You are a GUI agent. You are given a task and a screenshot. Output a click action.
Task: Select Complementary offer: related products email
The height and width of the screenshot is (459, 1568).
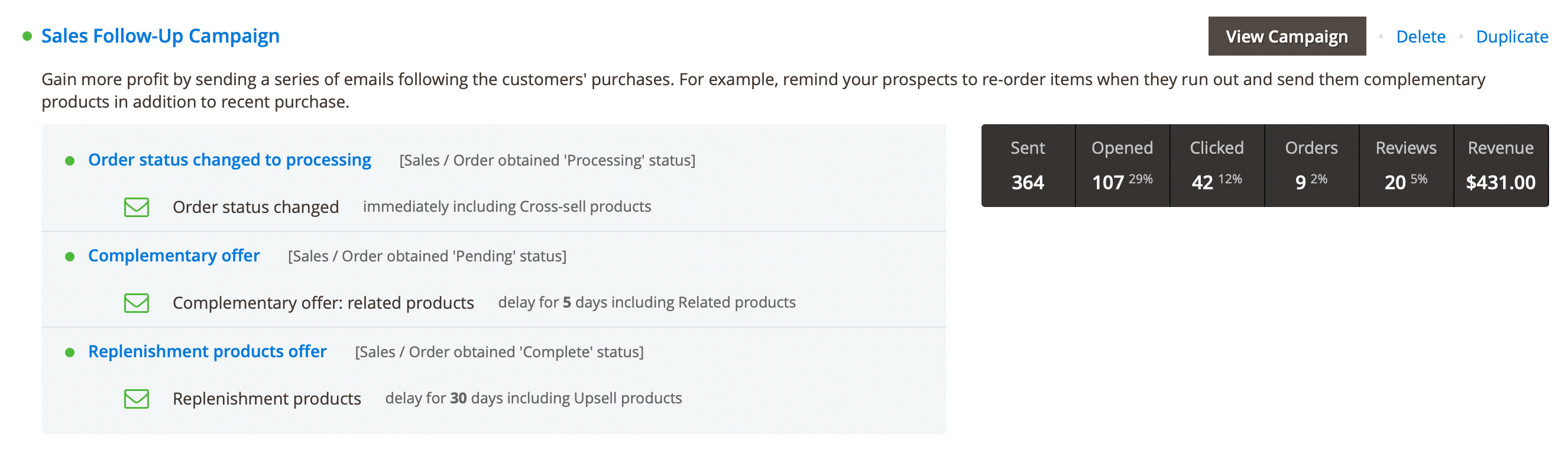(323, 303)
